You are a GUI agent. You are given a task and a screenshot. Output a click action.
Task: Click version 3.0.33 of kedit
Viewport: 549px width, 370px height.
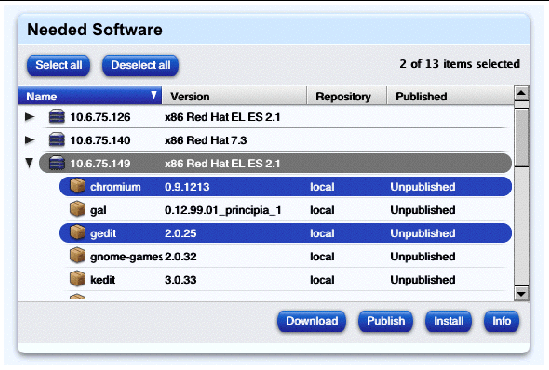180,280
